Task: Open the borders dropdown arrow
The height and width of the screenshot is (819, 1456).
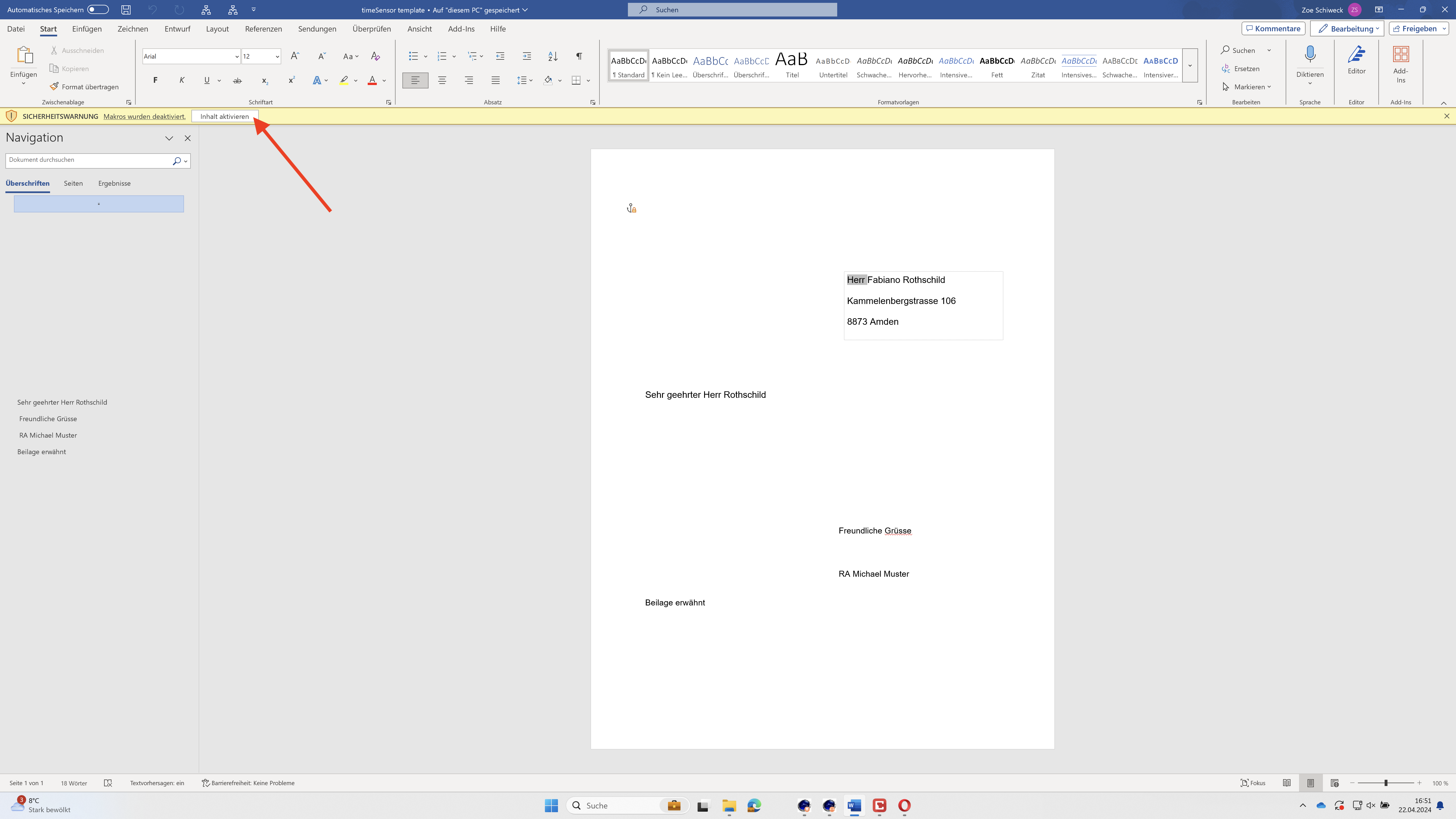Action: click(588, 80)
